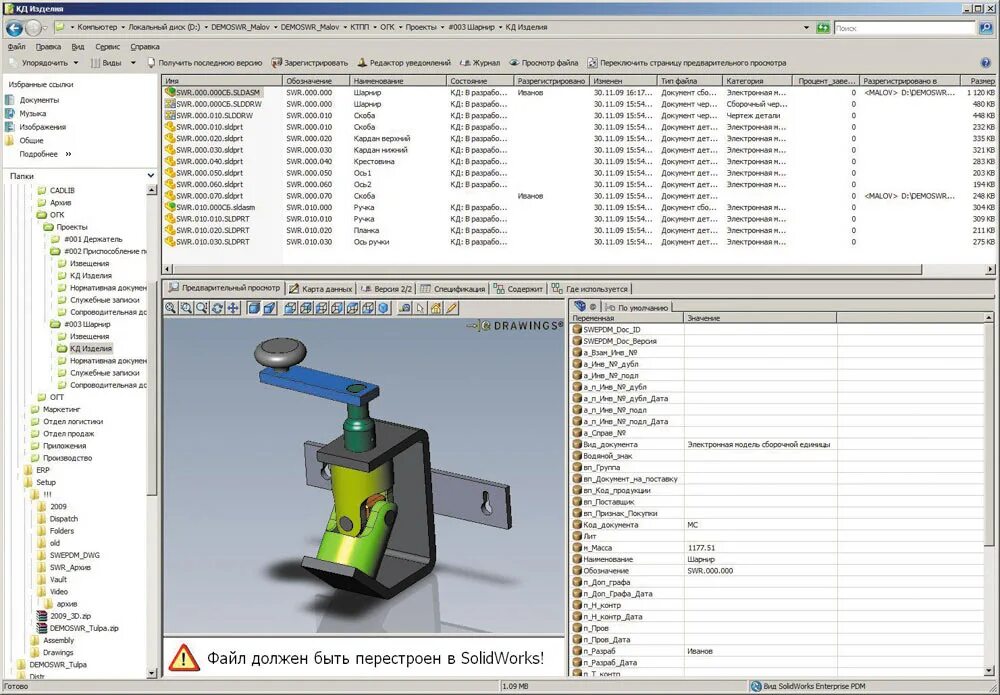This screenshot has width=1000, height=695.
Task: Select the rotate view tool in preview toolbar
Action: [217, 308]
